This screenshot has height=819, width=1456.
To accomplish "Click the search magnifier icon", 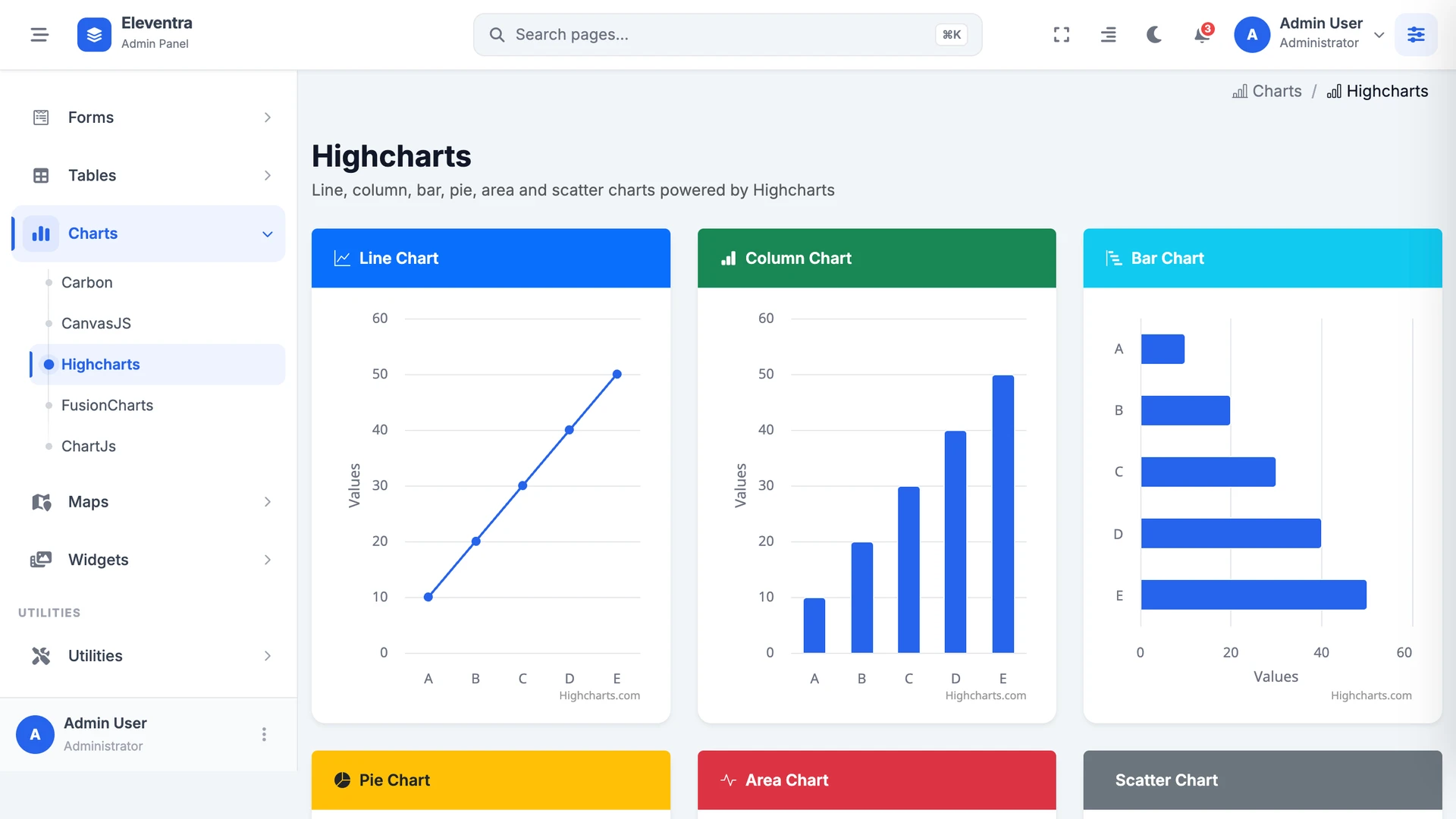I will coord(497,35).
